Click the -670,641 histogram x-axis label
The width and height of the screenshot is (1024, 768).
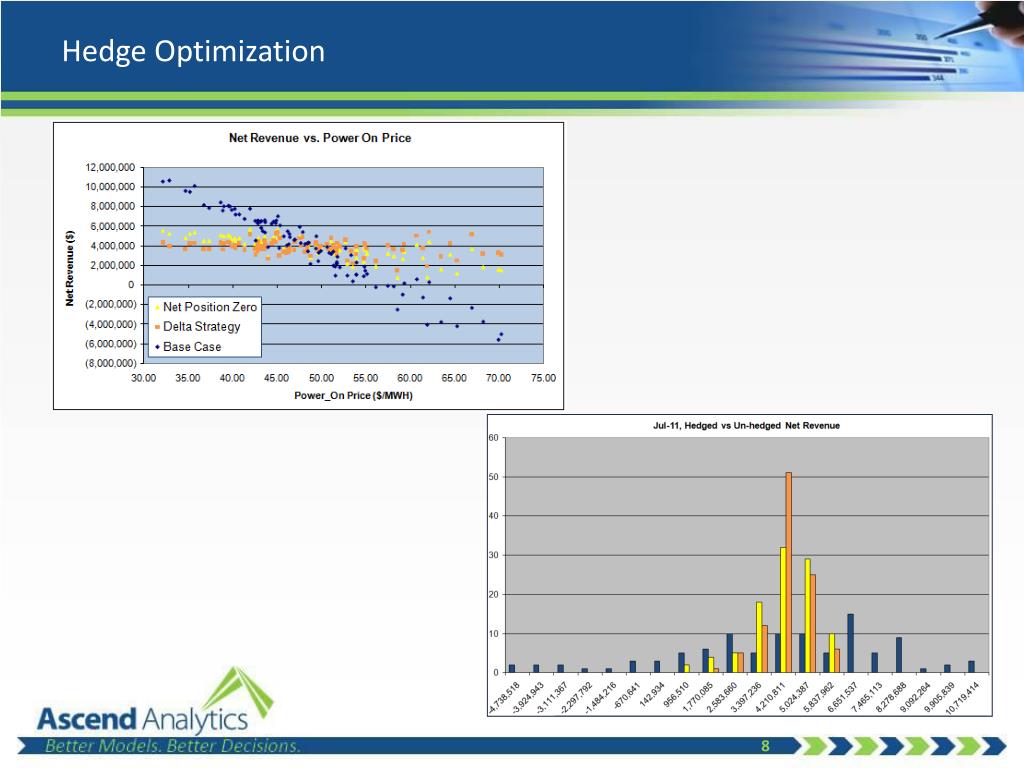point(628,696)
